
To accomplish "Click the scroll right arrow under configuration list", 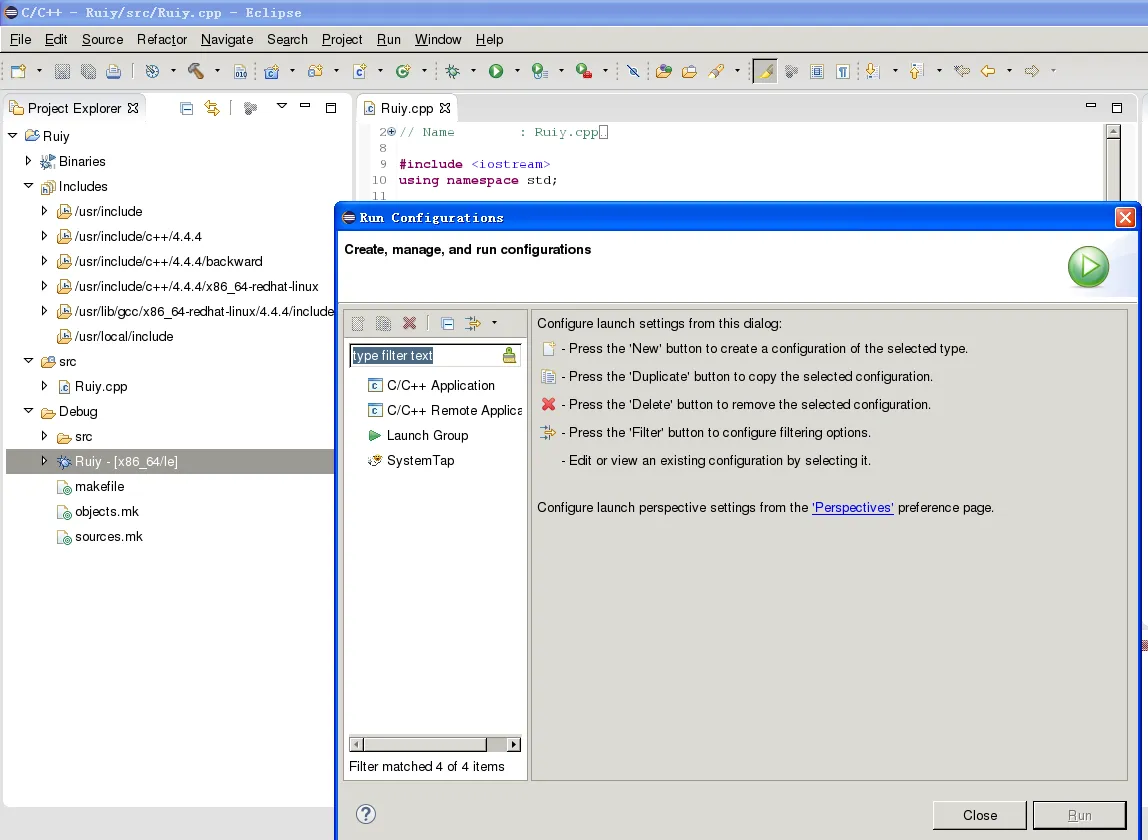I will pos(514,744).
